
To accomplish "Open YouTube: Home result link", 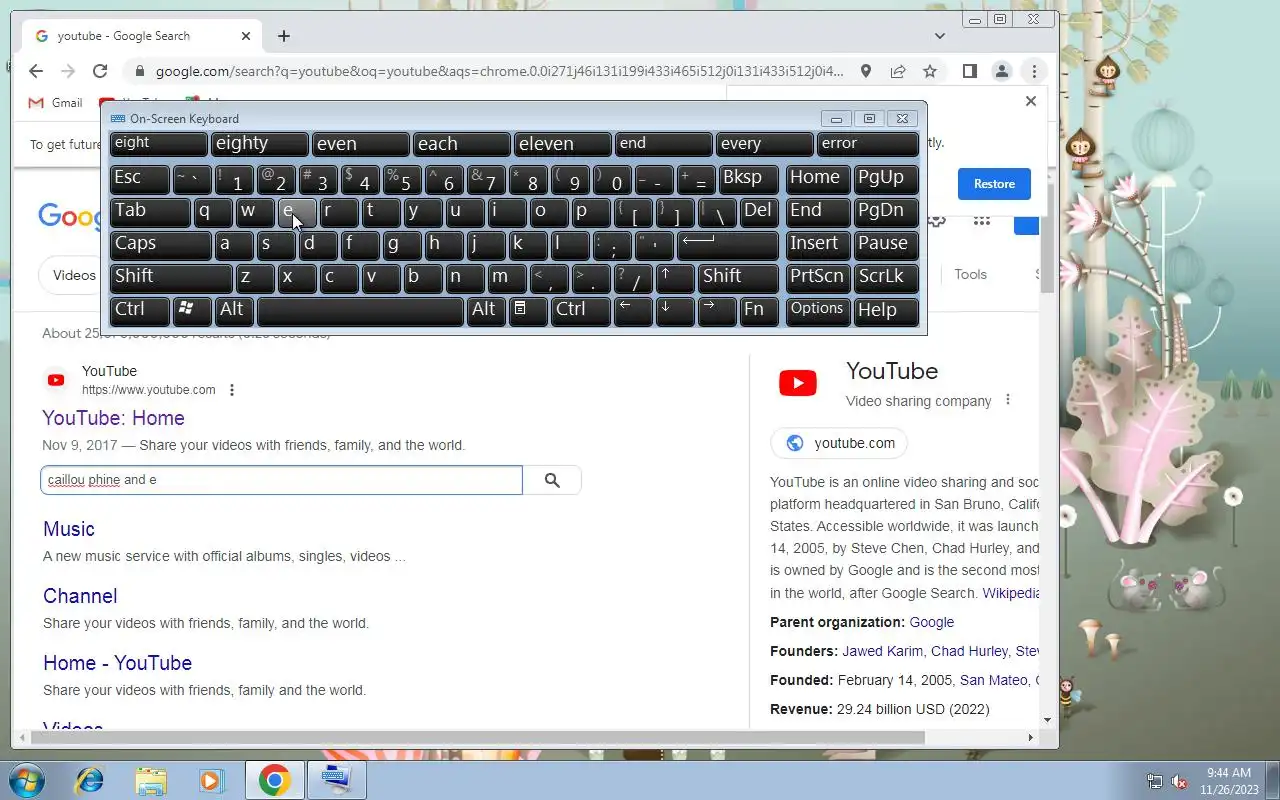I will [113, 418].
